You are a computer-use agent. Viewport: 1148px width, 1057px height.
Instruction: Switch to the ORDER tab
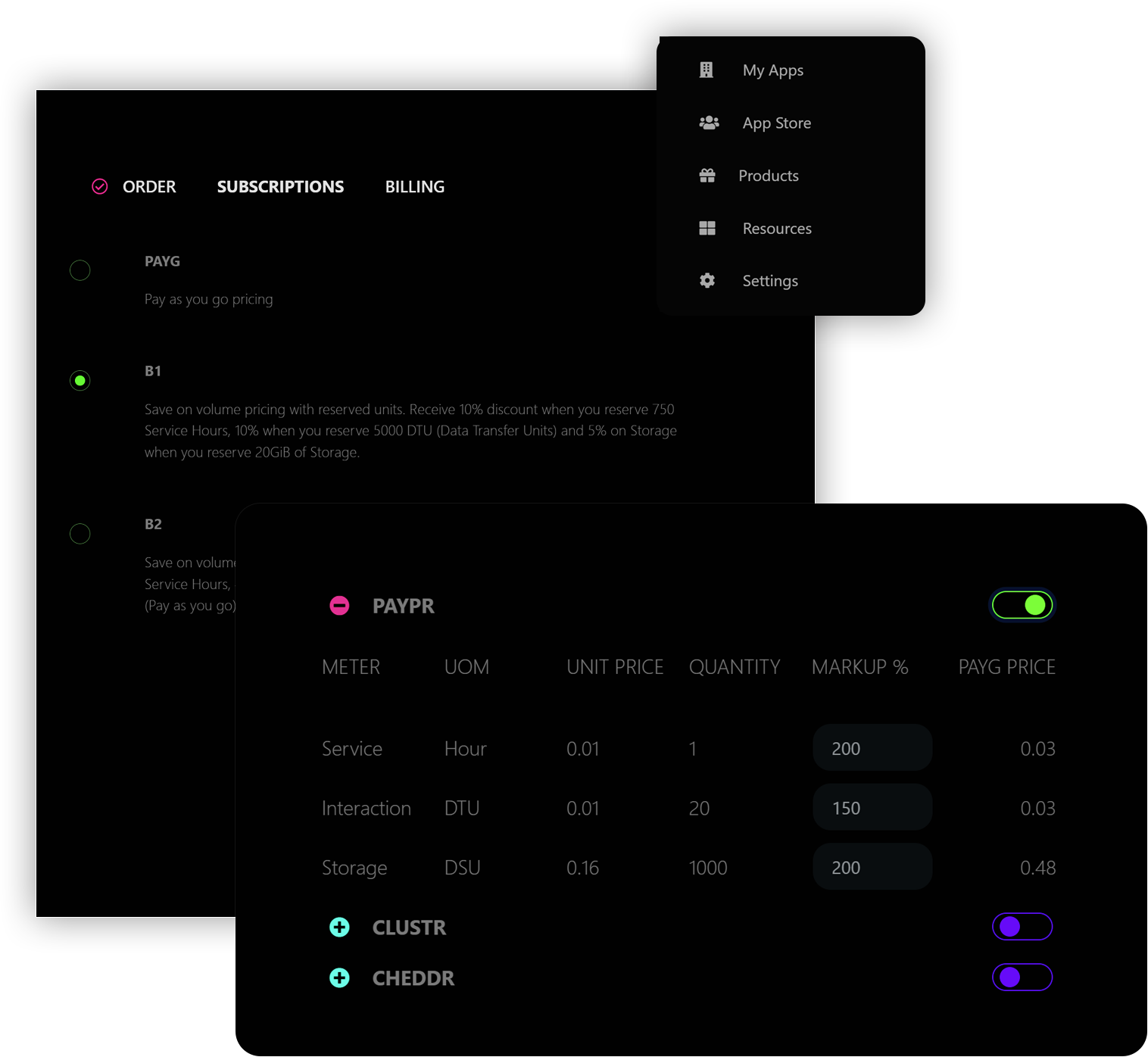pyautogui.click(x=149, y=186)
